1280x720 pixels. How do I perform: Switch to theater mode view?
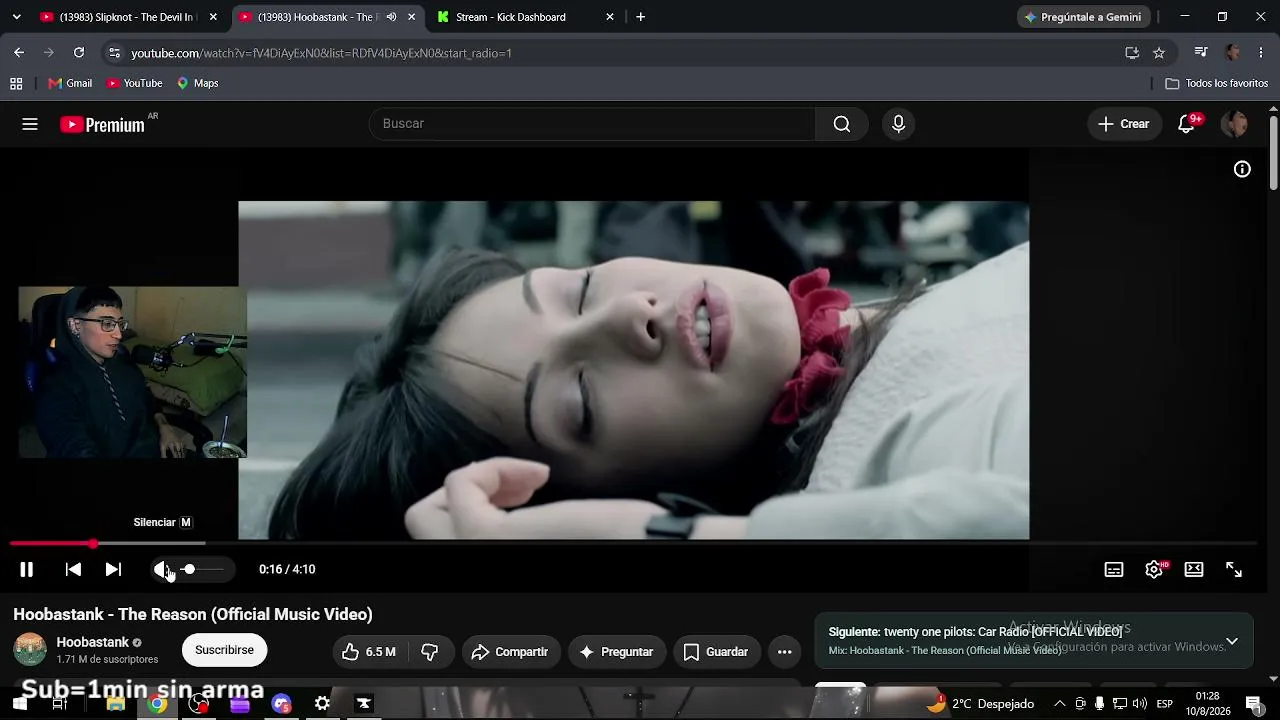point(1194,569)
